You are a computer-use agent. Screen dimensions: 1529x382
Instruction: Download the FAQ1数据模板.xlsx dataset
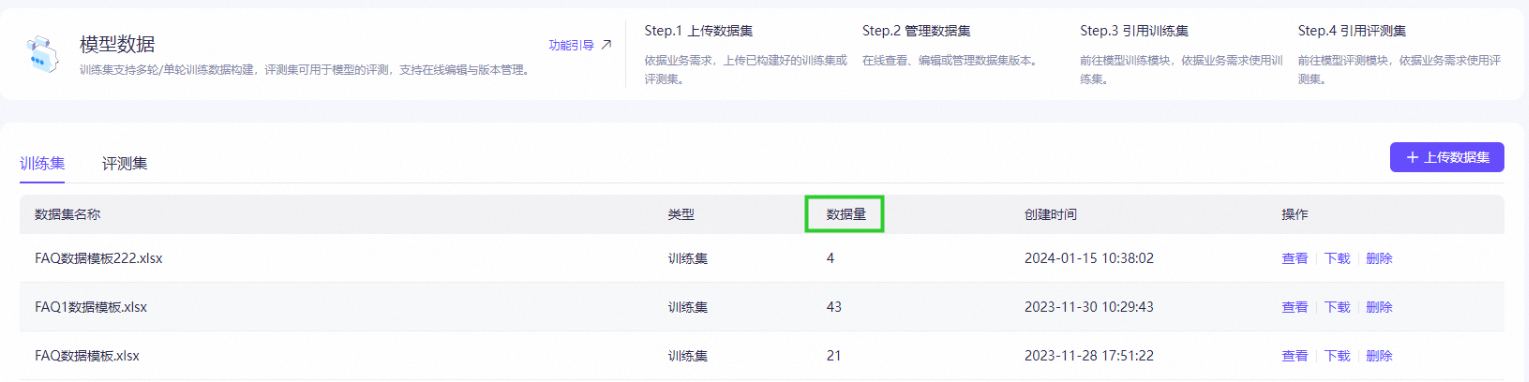click(1337, 307)
